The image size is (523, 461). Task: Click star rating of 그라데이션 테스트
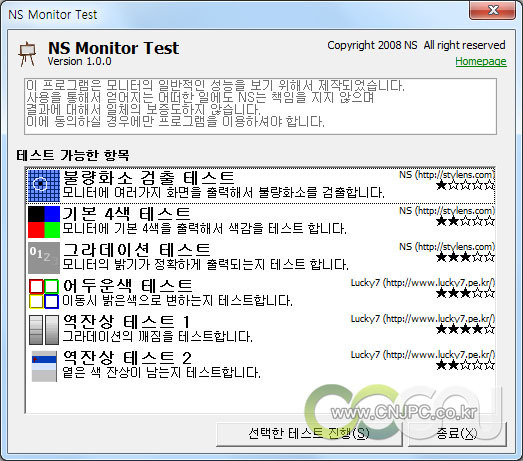(x=465, y=257)
